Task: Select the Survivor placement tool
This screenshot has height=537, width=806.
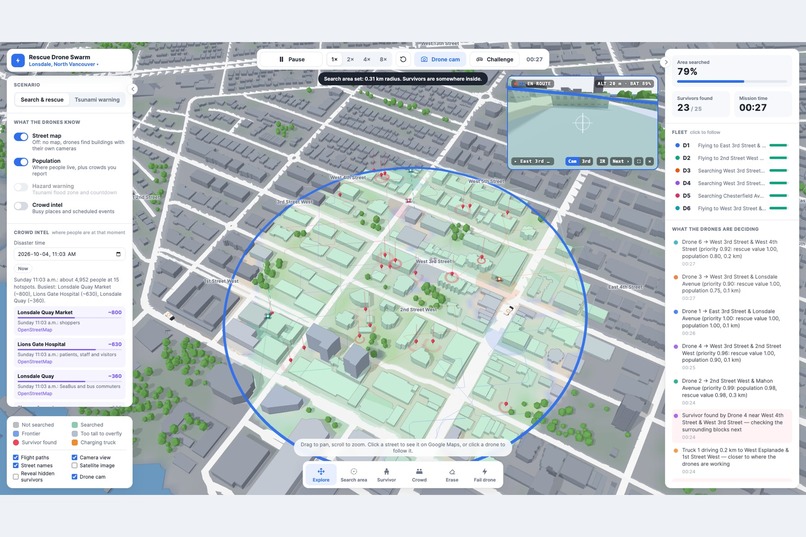Action: pyautogui.click(x=387, y=474)
